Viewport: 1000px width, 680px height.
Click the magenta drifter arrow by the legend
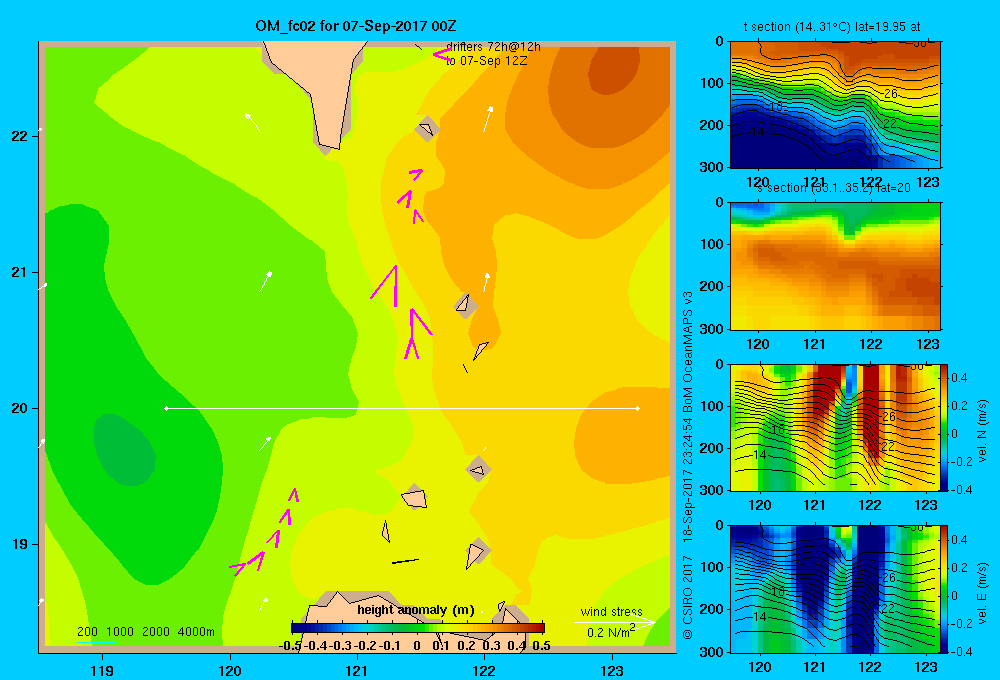tap(441, 55)
